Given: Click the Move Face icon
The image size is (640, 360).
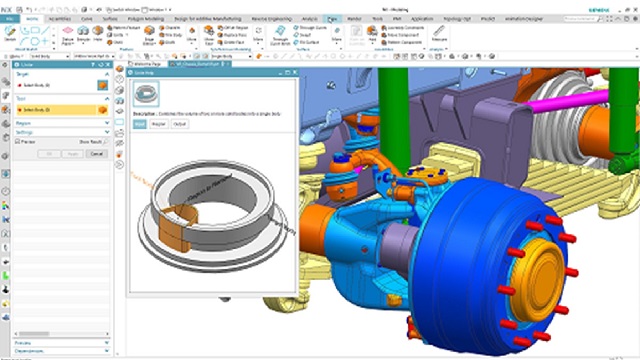Looking at the screenshot, I should [x=209, y=34].
